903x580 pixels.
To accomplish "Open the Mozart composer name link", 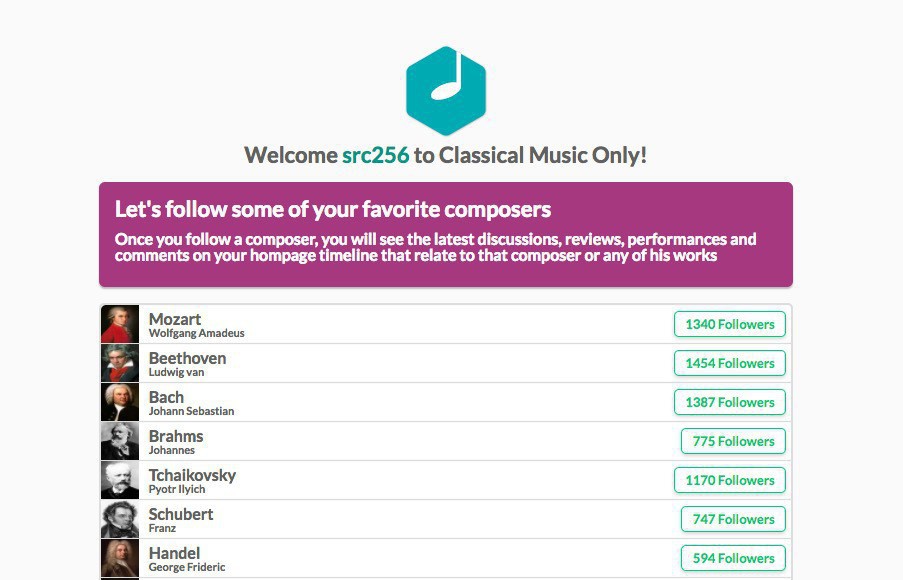I will [175, 319].
